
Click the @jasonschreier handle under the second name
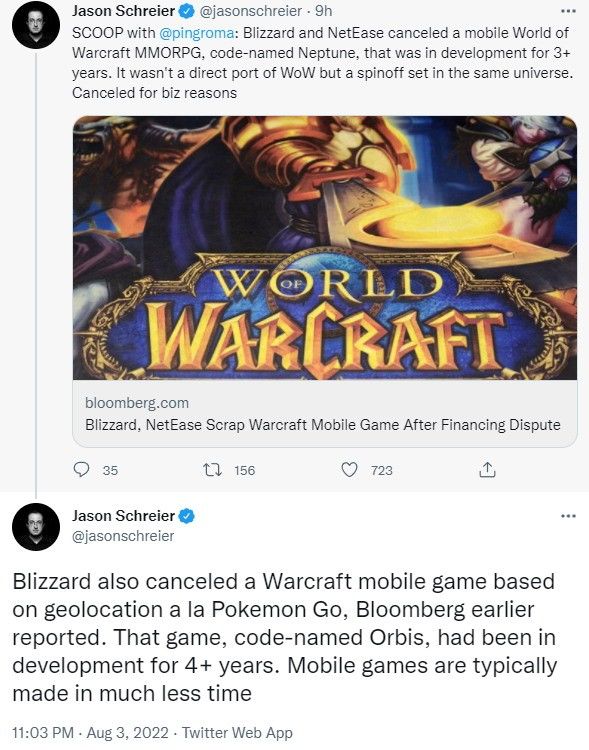(123, 536)
